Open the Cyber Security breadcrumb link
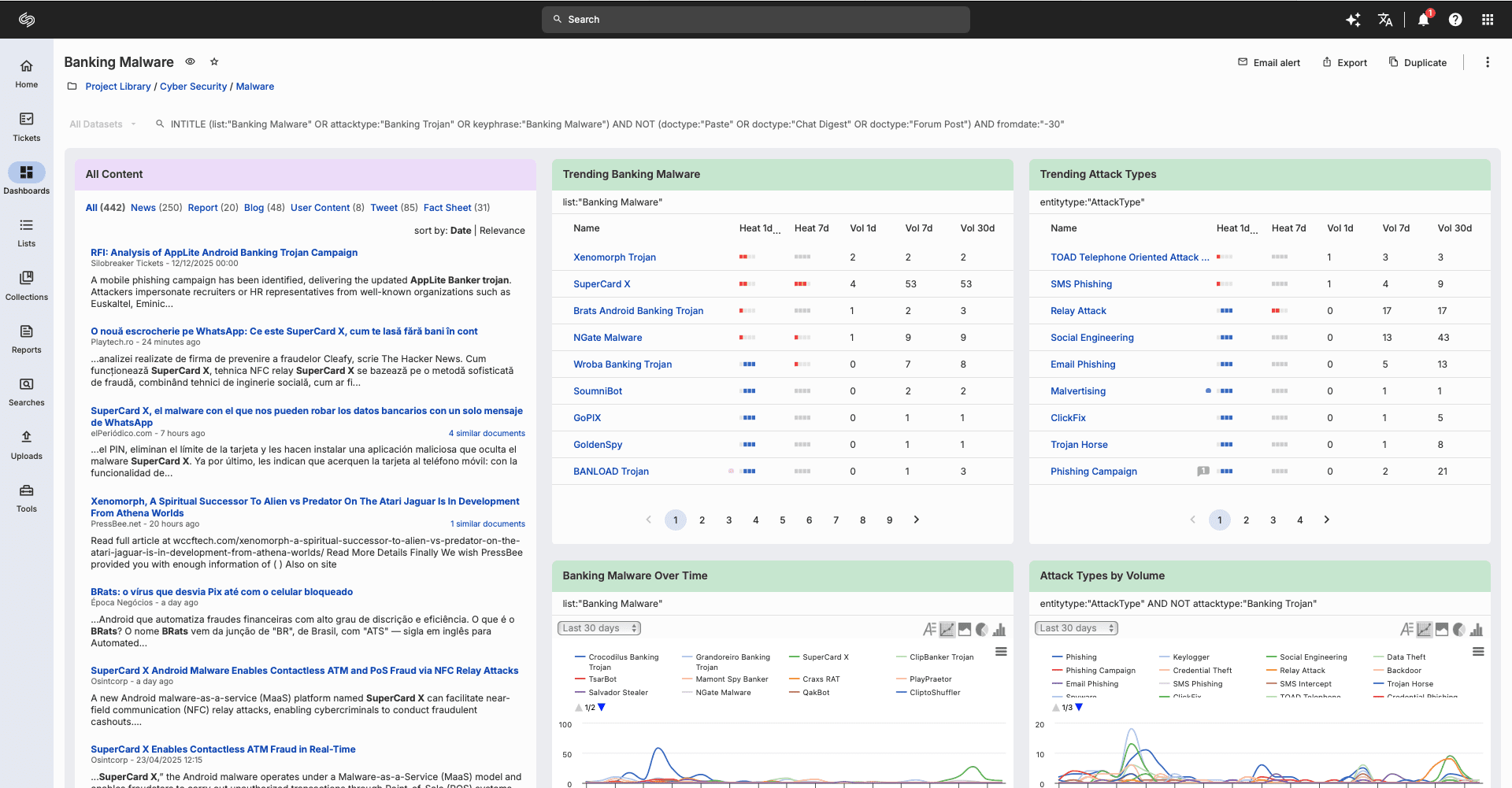Viewport: 1512px width, 788px height. (x=193, y=87)
